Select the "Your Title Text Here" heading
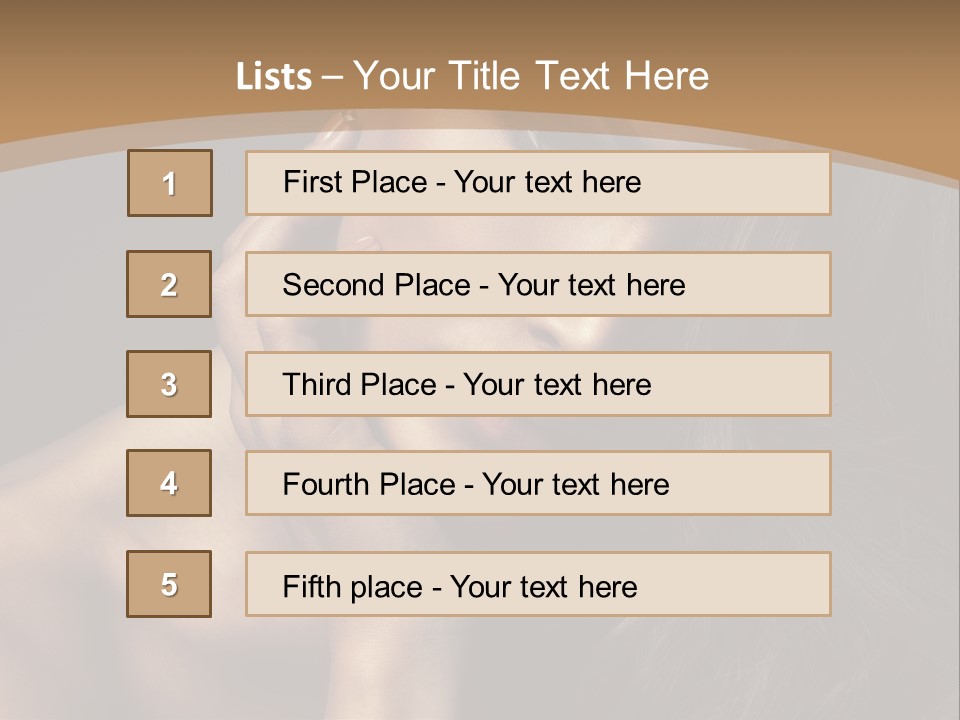Image resolution: width=960 pixels, height=720 pixels. click(531, 76)
